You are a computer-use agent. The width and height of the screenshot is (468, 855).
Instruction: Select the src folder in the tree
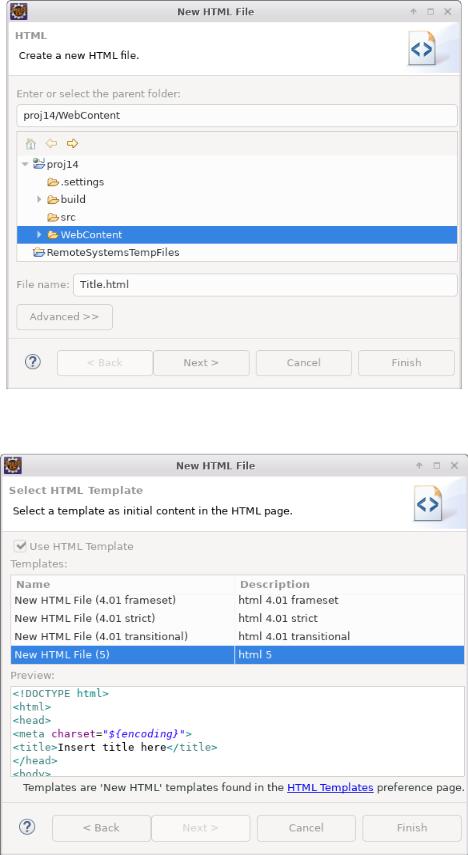click(68, 217)
